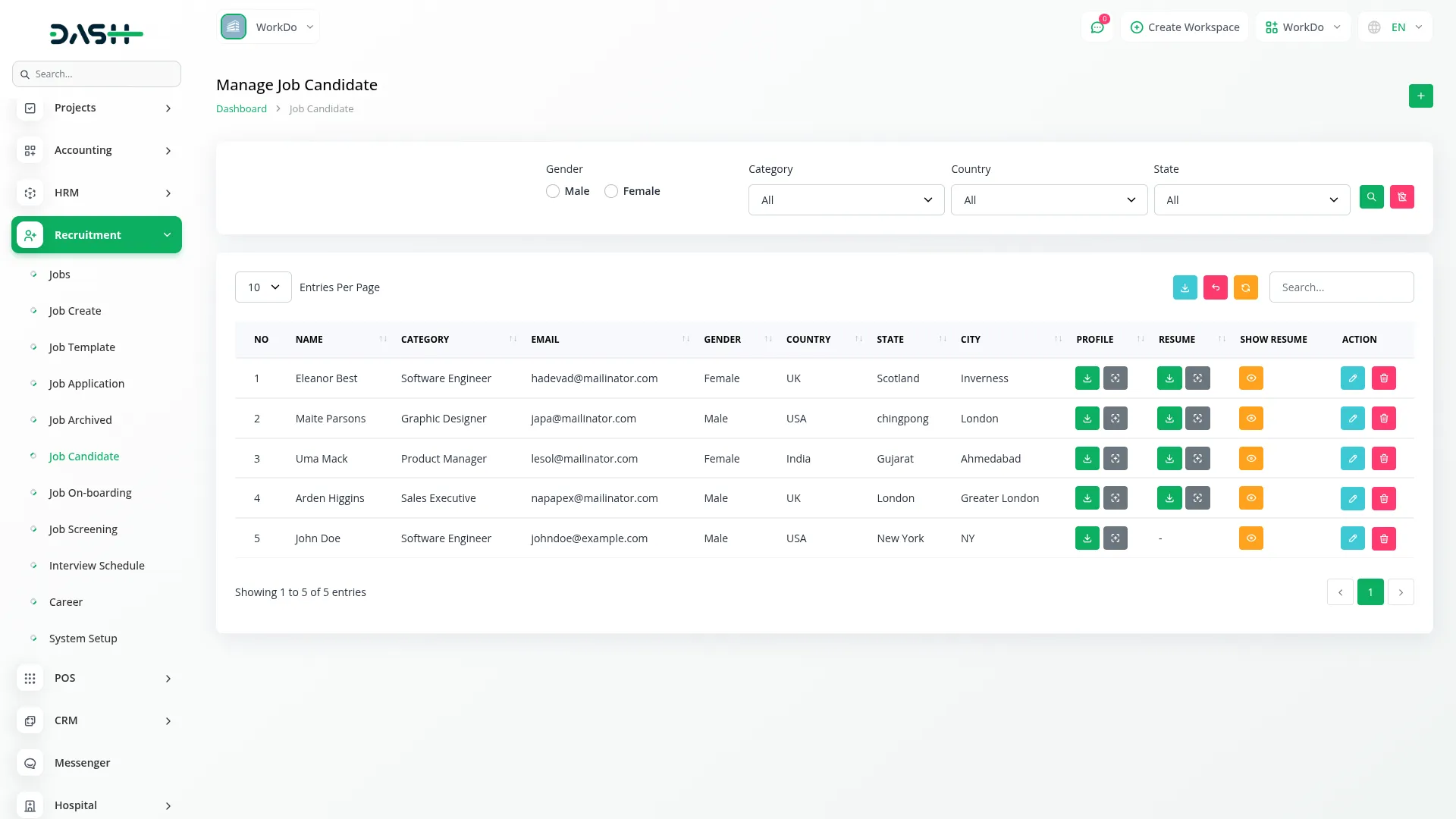The width and height of the screenshot is (1456, 819).
Task: Delete John Doe's candidate entry
Action: (x=1383, y=538)
